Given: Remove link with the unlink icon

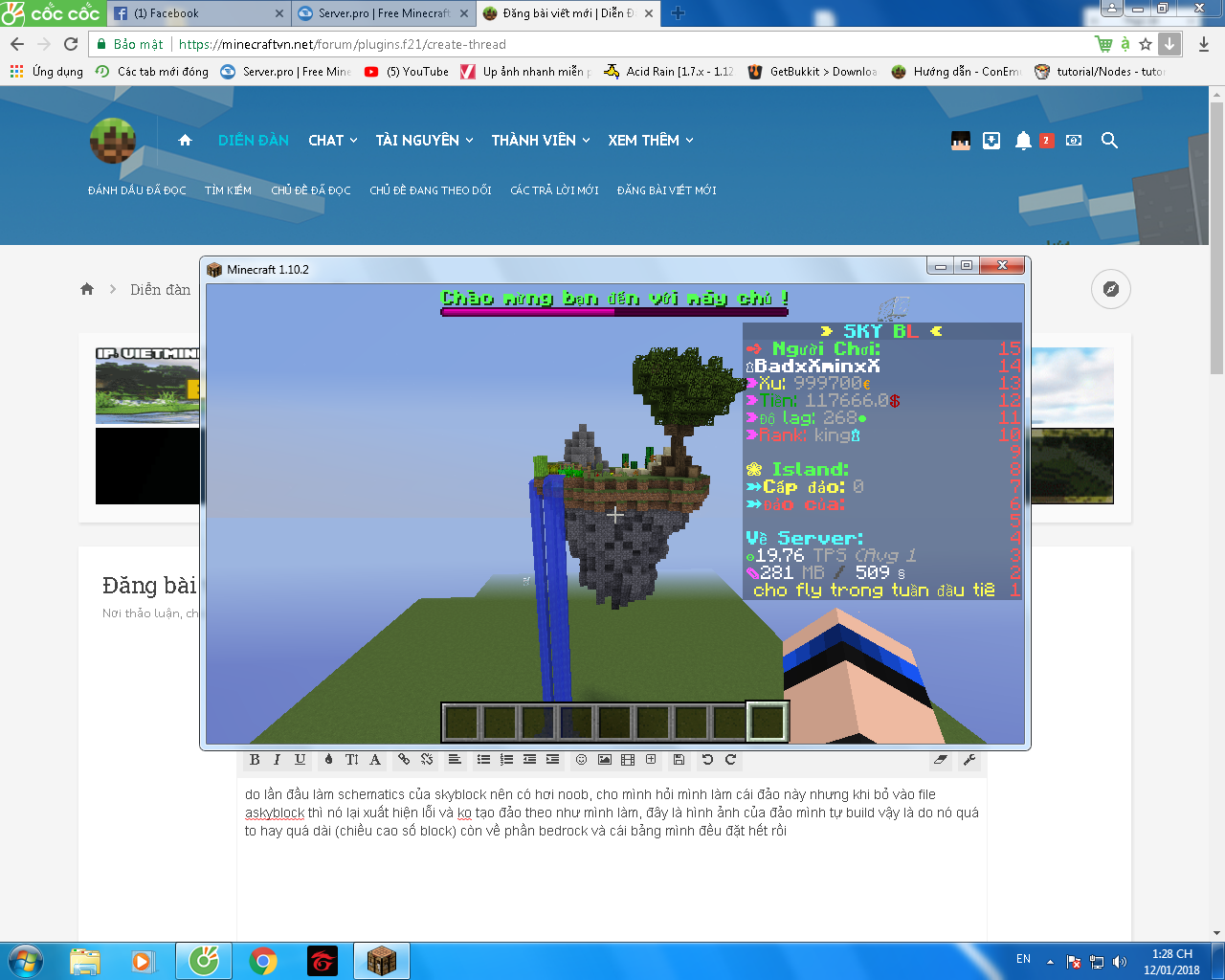Looking at the screenshot, I should [x=427, y=760].
